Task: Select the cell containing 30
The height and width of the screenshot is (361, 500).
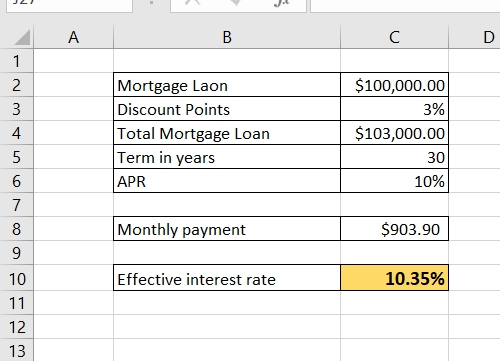Action: [394, 157]
